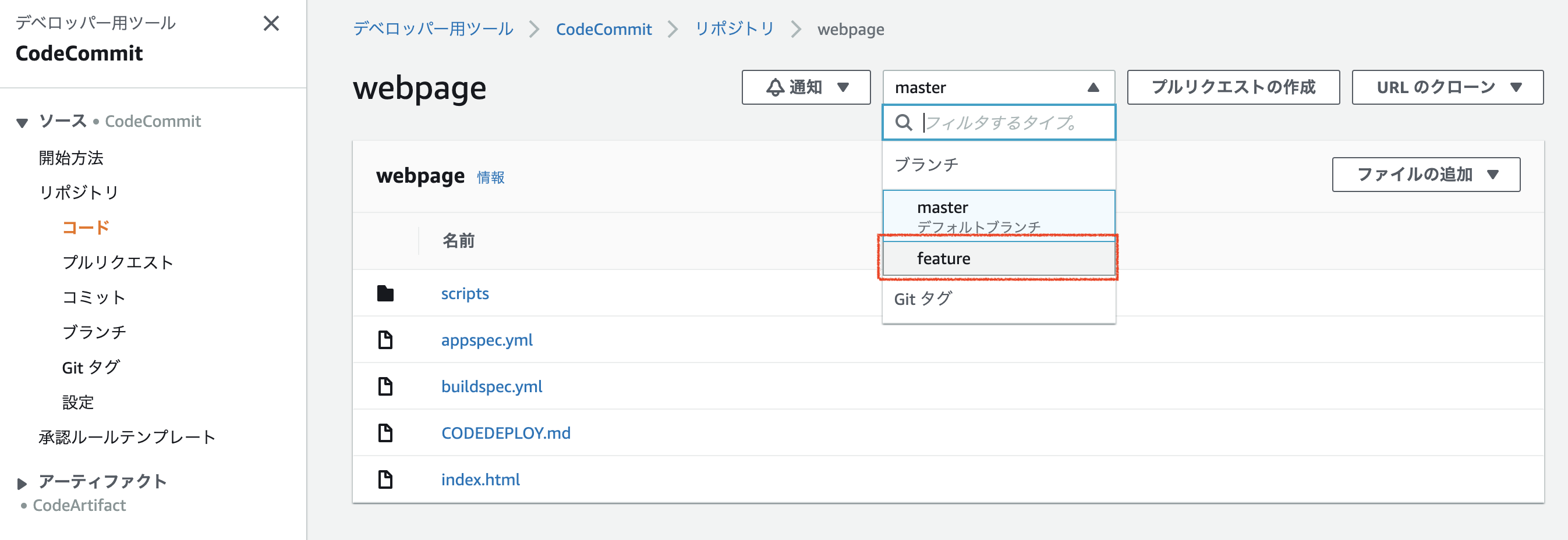The height and width of the screenshot is (540, 1568).
Task: Click the buildspec.yml file icon
Action: pos(385,386)
